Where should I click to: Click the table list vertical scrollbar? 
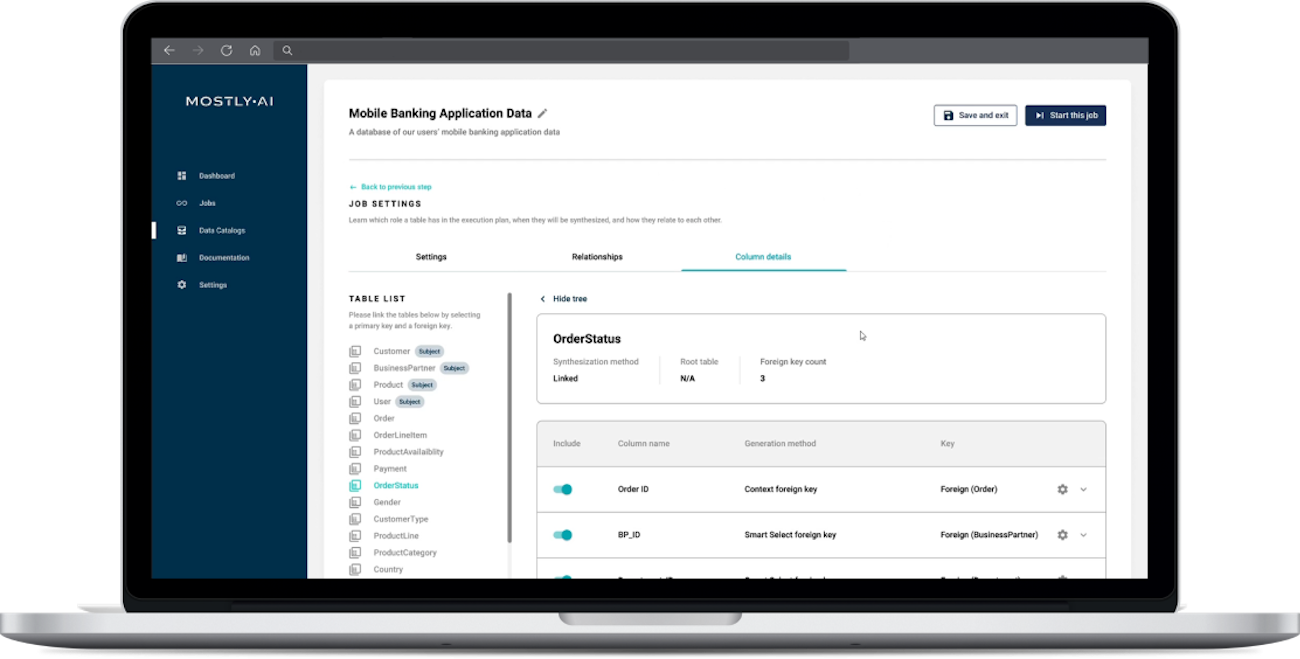point(510,420)
